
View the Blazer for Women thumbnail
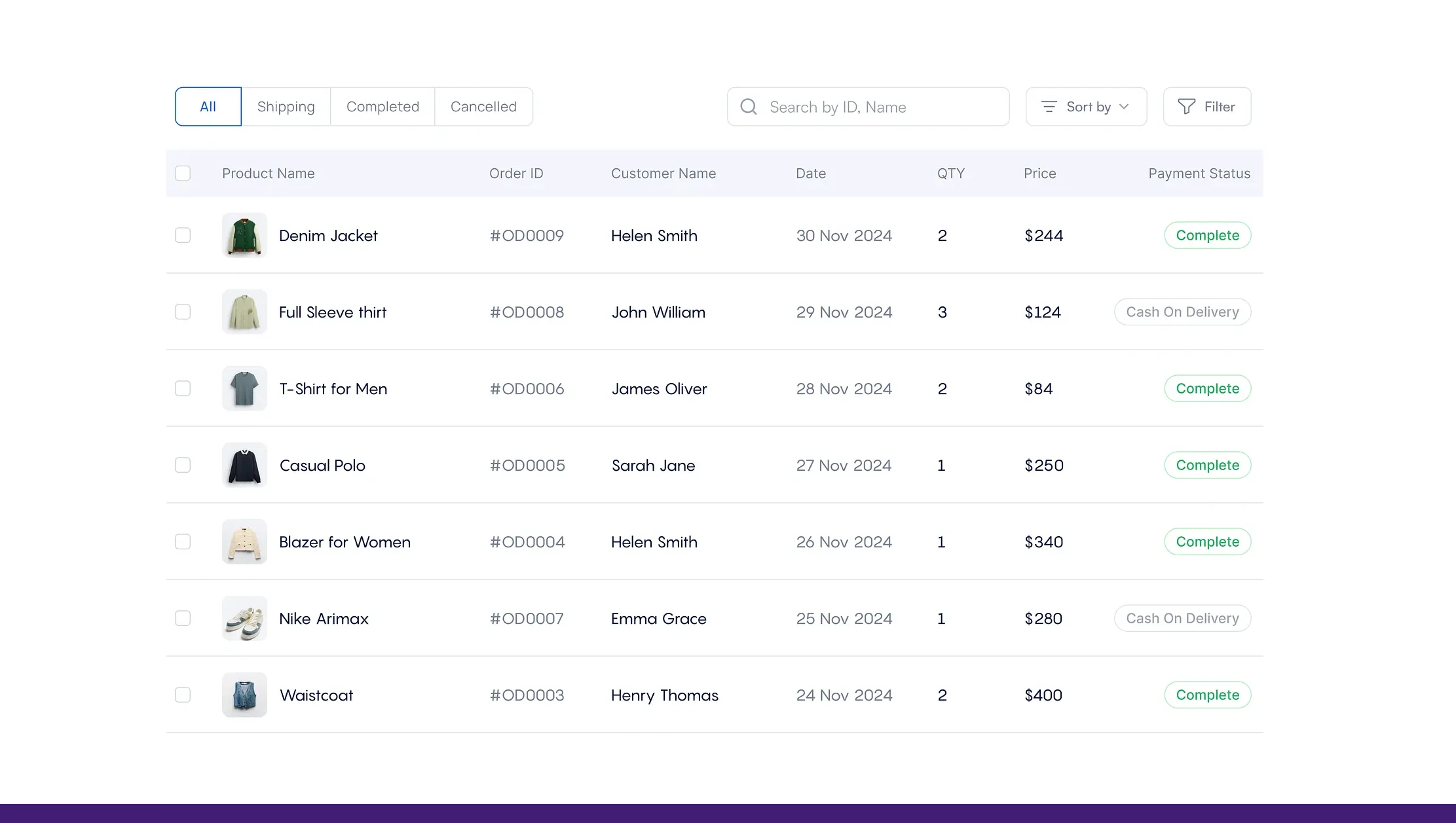[x=244, y=541]
